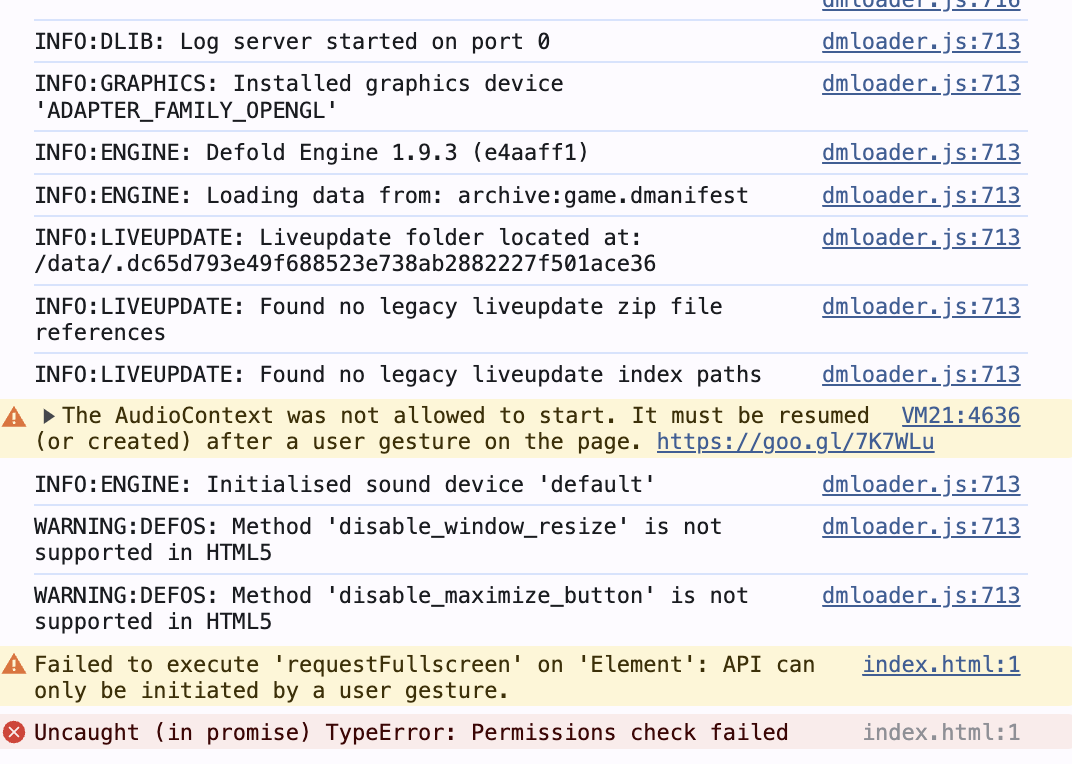Select the 'Failed to execute requestFullscreen' warning text
Image resolution: width=1072 pixels, height=764 pixels.
(x=425, y=677)
